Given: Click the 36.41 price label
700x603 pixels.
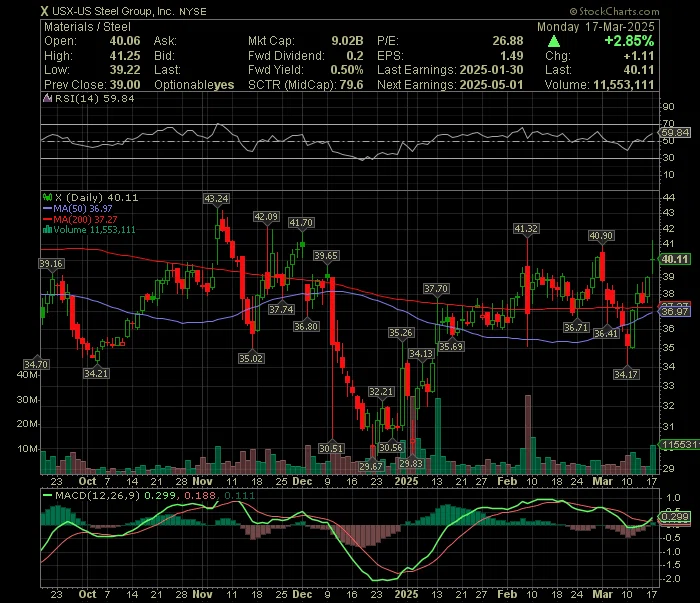Looking at the screenshot, I should pos(606,333).
